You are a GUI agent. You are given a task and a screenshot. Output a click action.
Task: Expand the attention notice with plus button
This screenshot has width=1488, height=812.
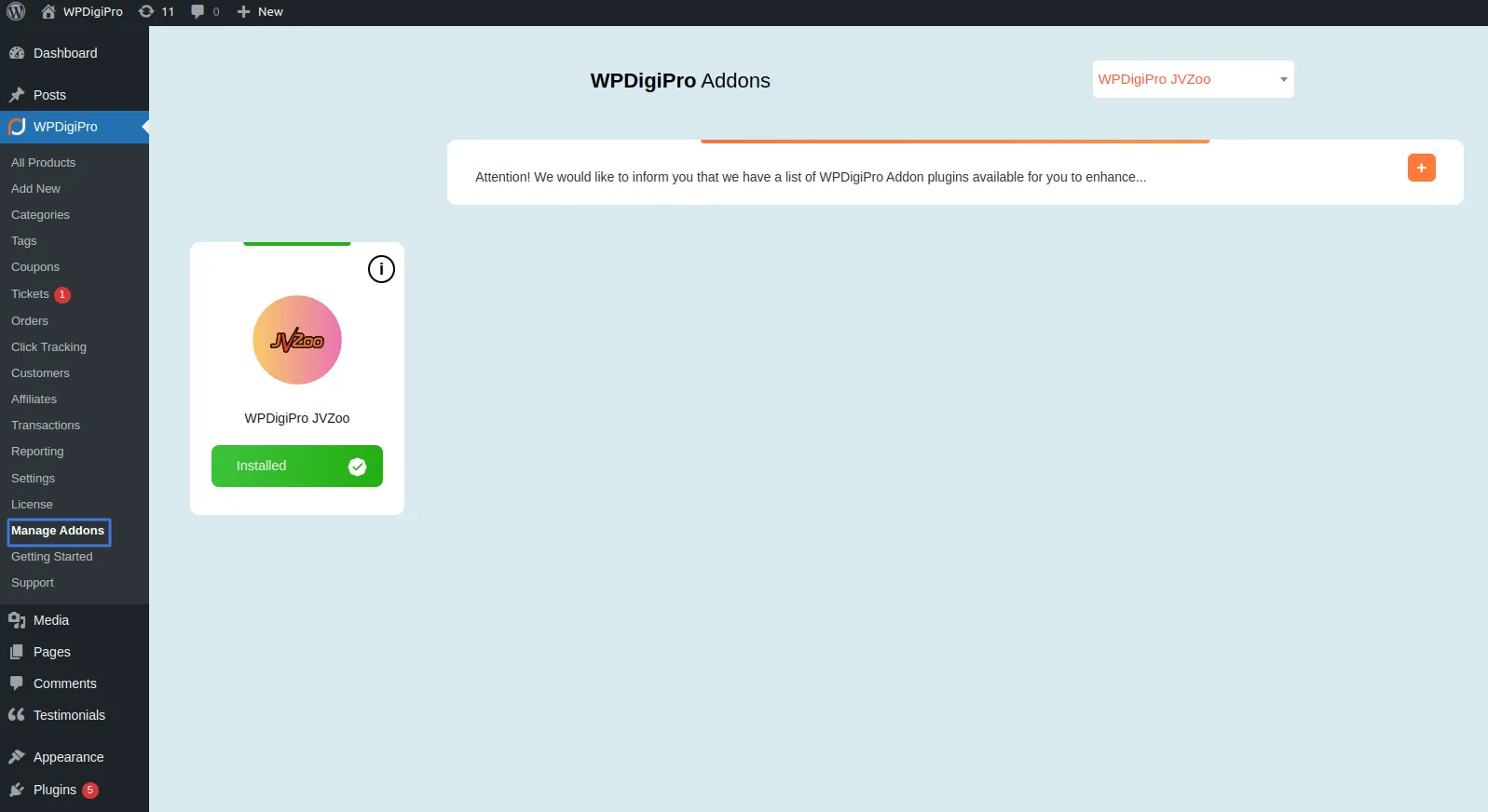point(1421,168)
